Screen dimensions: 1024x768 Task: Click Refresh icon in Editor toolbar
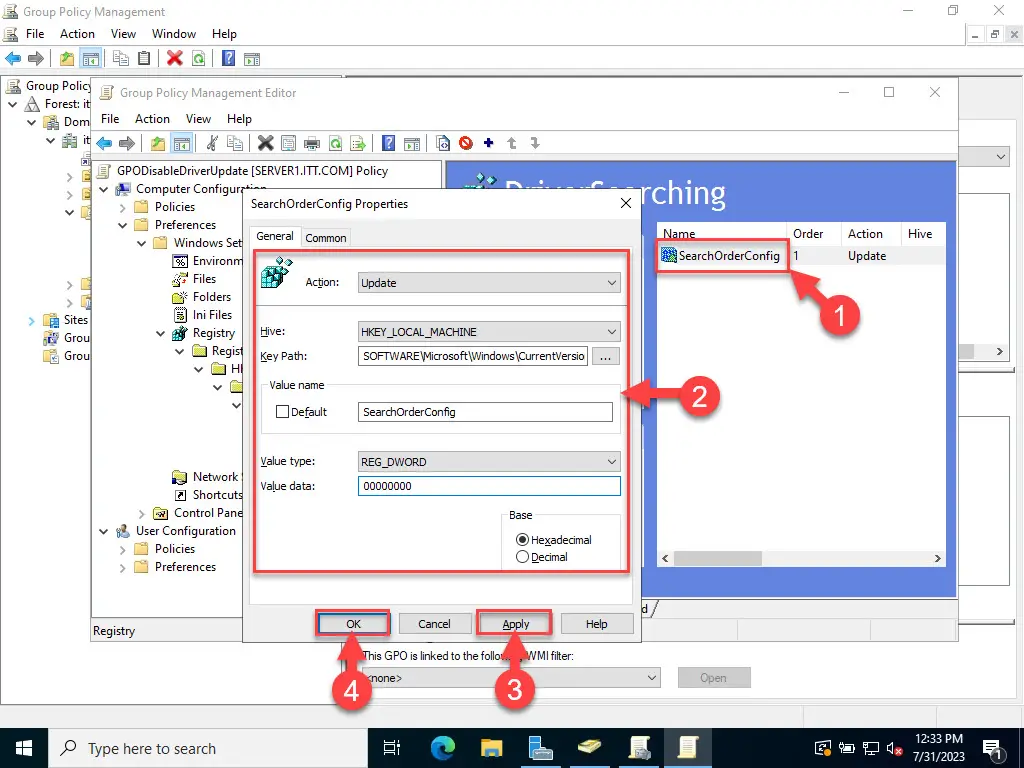[336, 143]
